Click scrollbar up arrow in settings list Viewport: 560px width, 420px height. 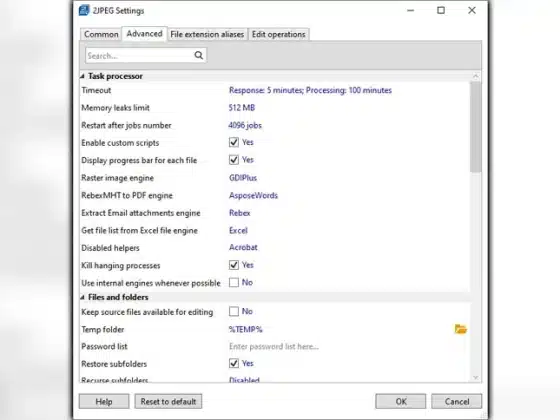475,76
